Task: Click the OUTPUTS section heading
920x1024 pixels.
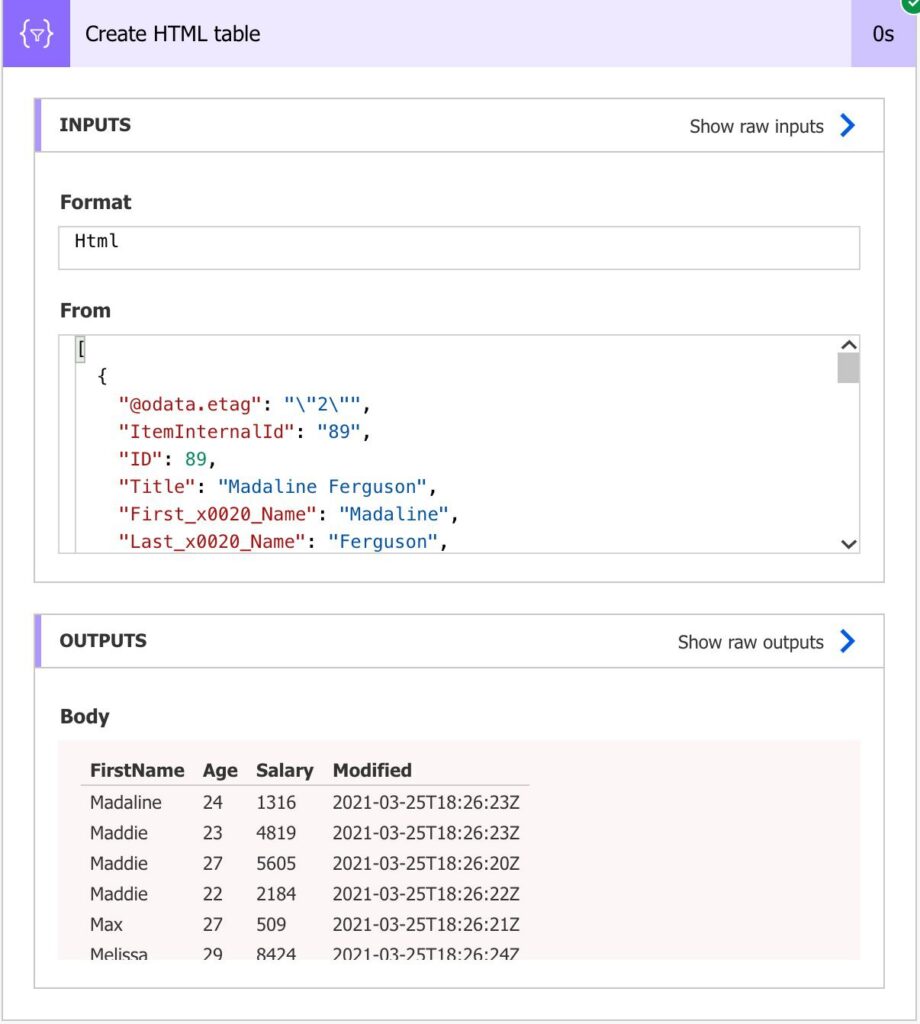Action: (103, 641)
